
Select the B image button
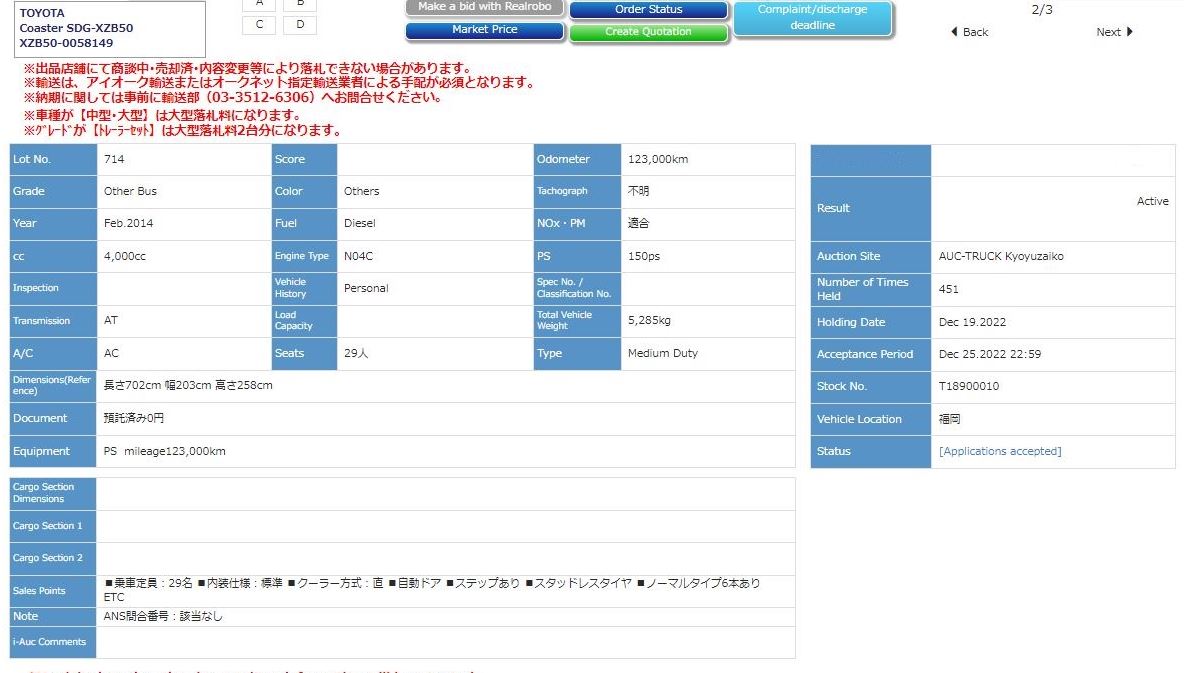click(299, 4)
